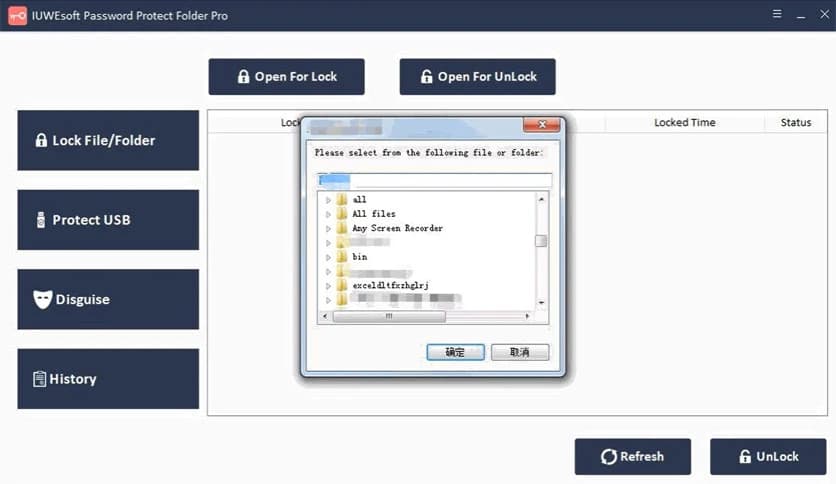The width and height of the screenshot is (836, 484).
Task: Click the UnLock button at bottom right
Action: pyautogui.click(x=768, y=456)
